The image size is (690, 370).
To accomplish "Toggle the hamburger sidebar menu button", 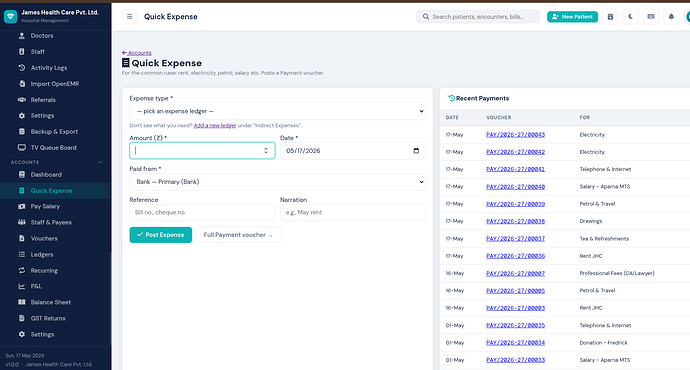I will (x=129, y=17).
